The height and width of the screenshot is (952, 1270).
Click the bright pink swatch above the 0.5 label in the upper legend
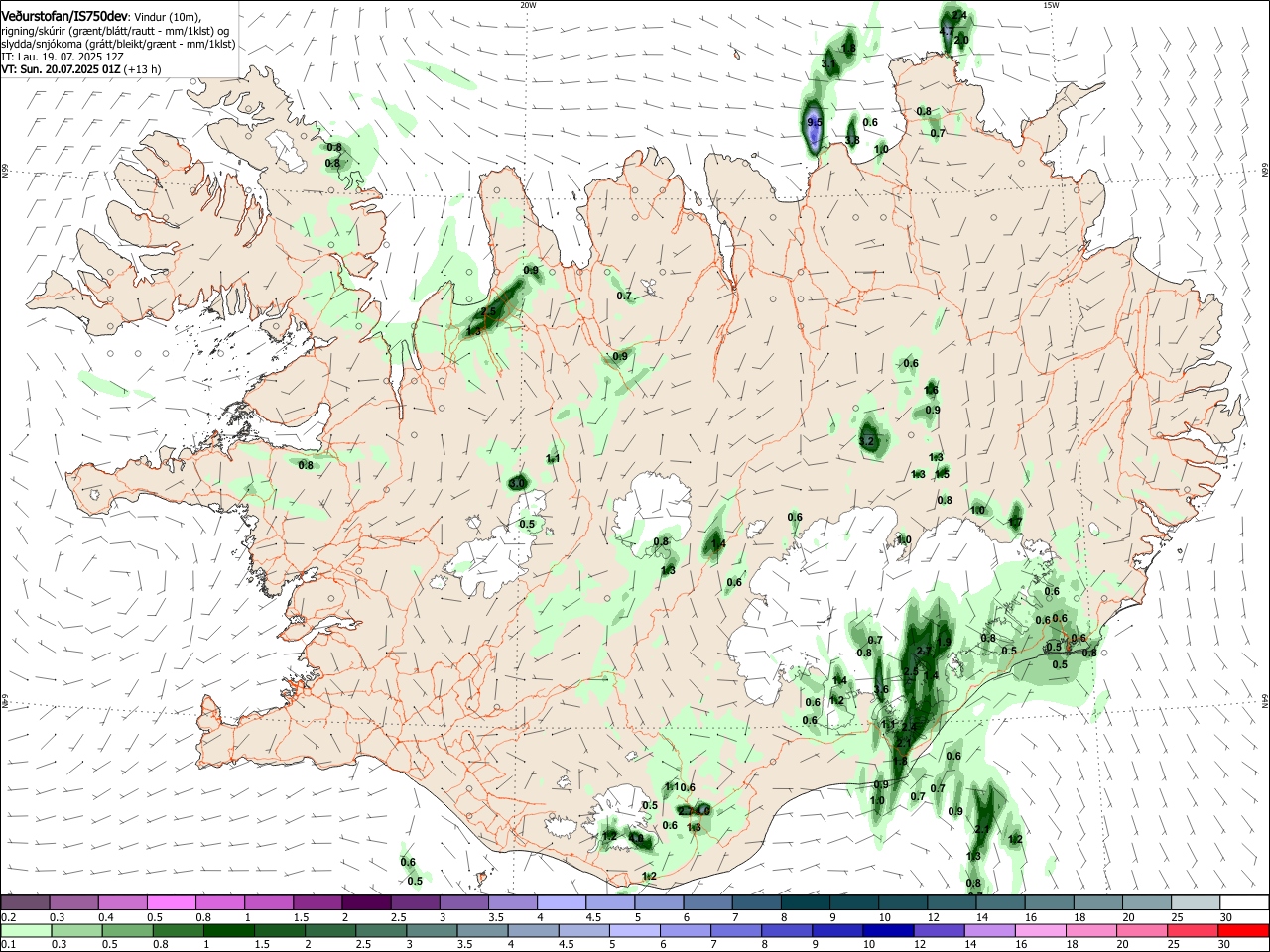(x=171, y=902)
